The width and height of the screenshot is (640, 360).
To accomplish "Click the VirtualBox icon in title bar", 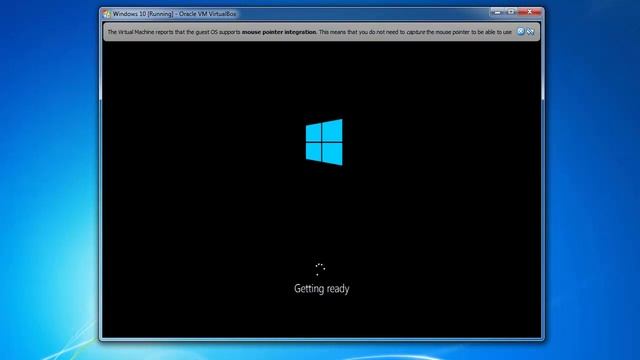I will [x=107, y=14].
